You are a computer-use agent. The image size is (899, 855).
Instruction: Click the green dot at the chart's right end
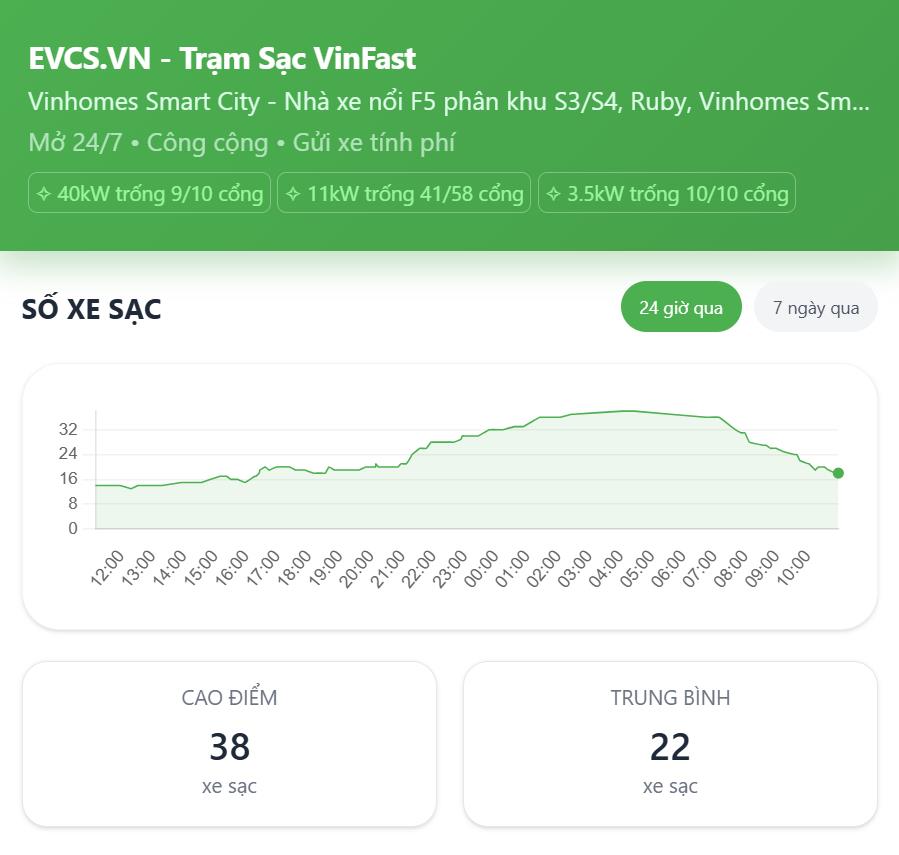(x=836, y=472)
